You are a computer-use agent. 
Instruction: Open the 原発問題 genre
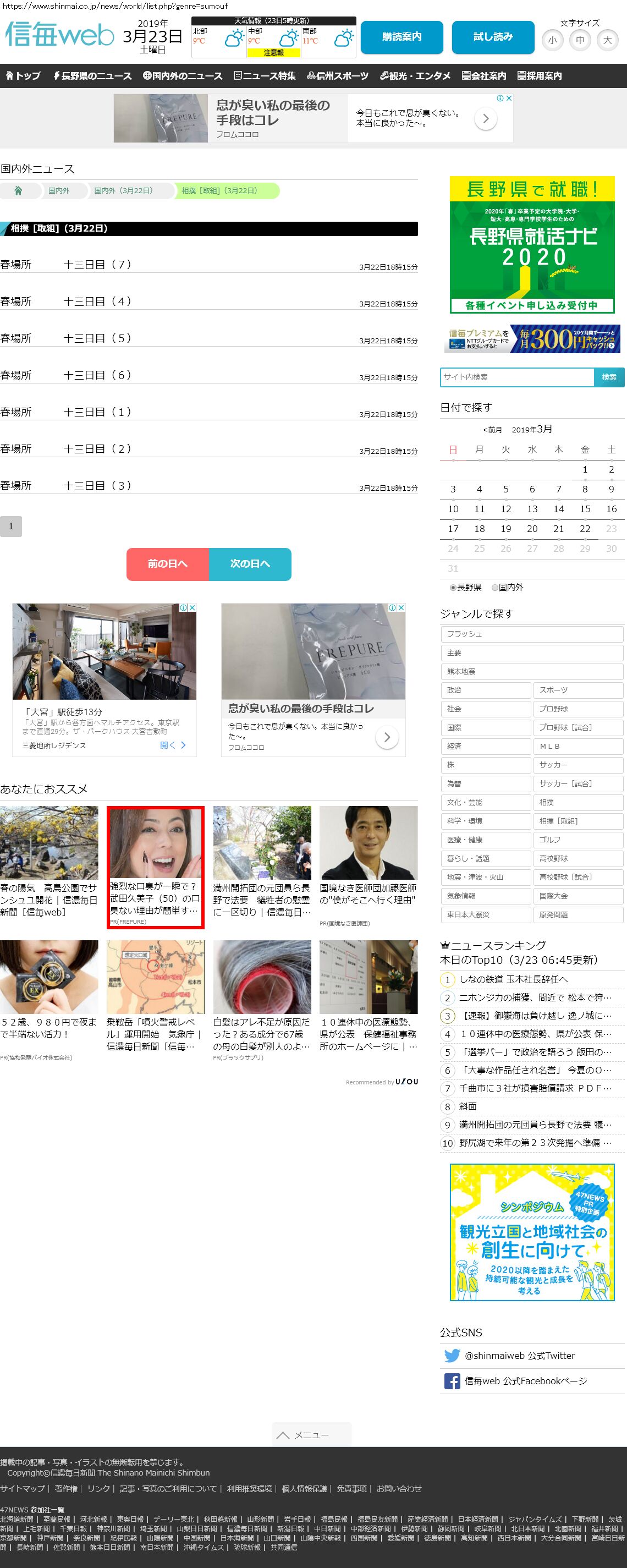pyautogui.click(x=578, y=915)
